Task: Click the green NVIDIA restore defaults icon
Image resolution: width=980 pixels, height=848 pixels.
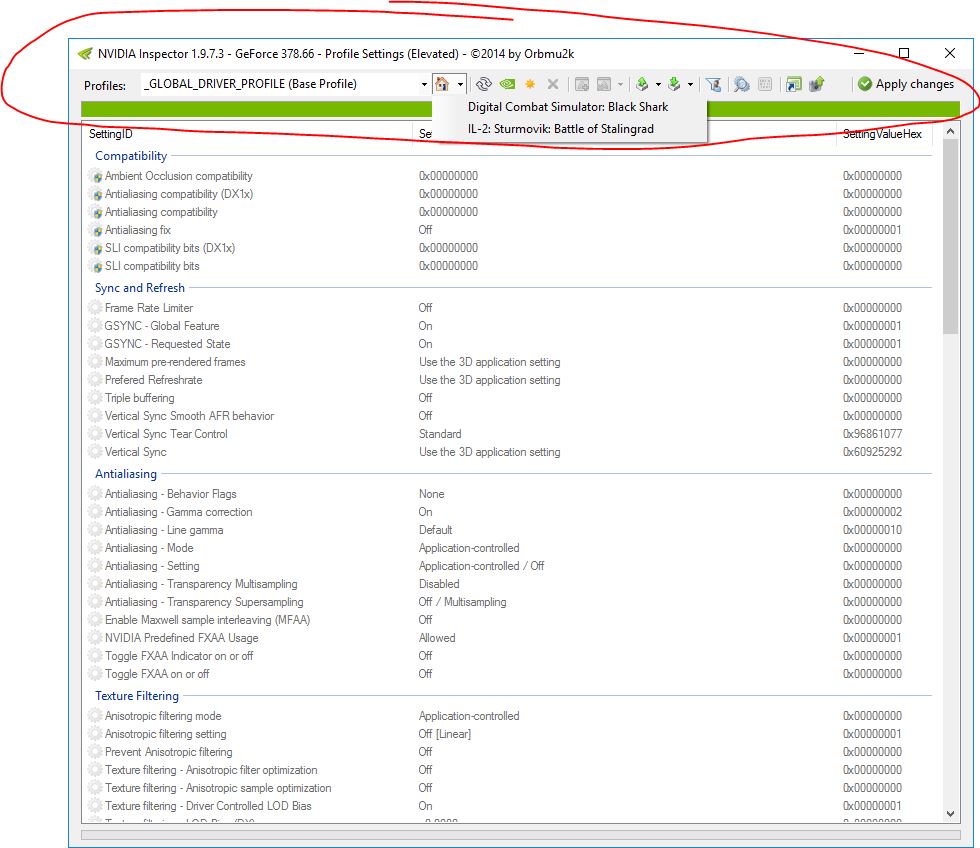Action: [508, 84]
